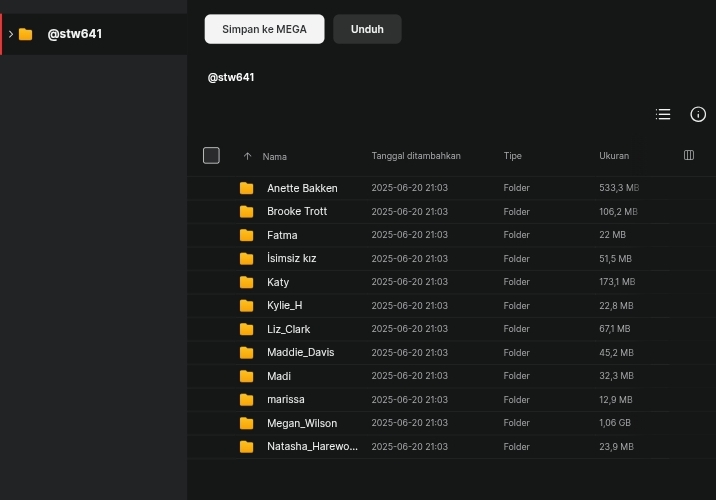Select marissa folder name

tap(286, 400)
